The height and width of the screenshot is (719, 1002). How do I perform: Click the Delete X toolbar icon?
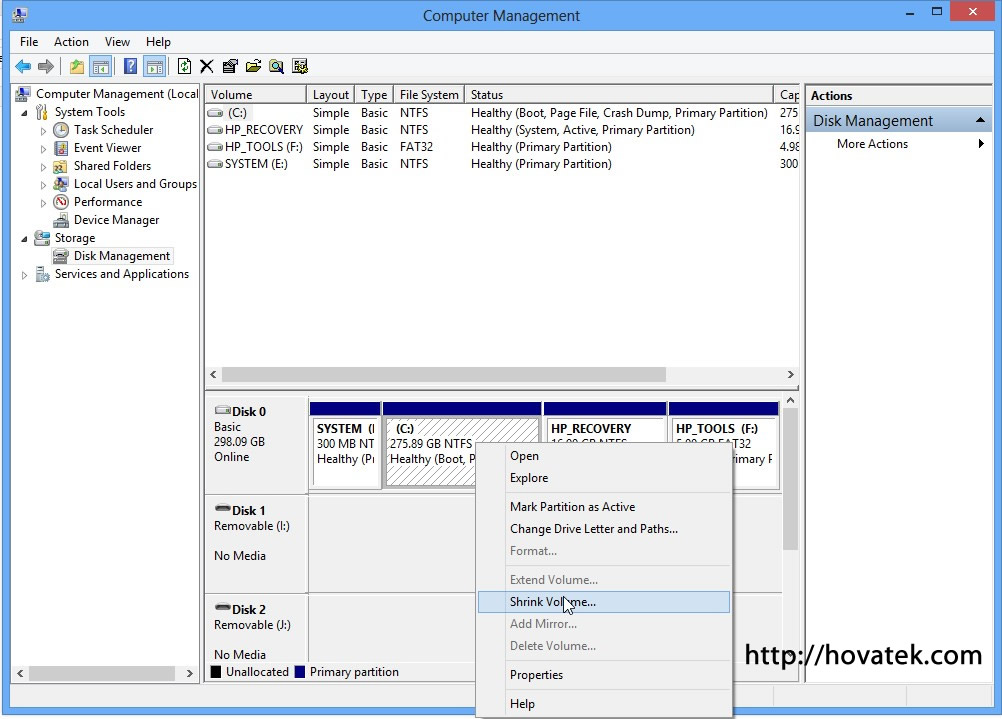(206, 66)
